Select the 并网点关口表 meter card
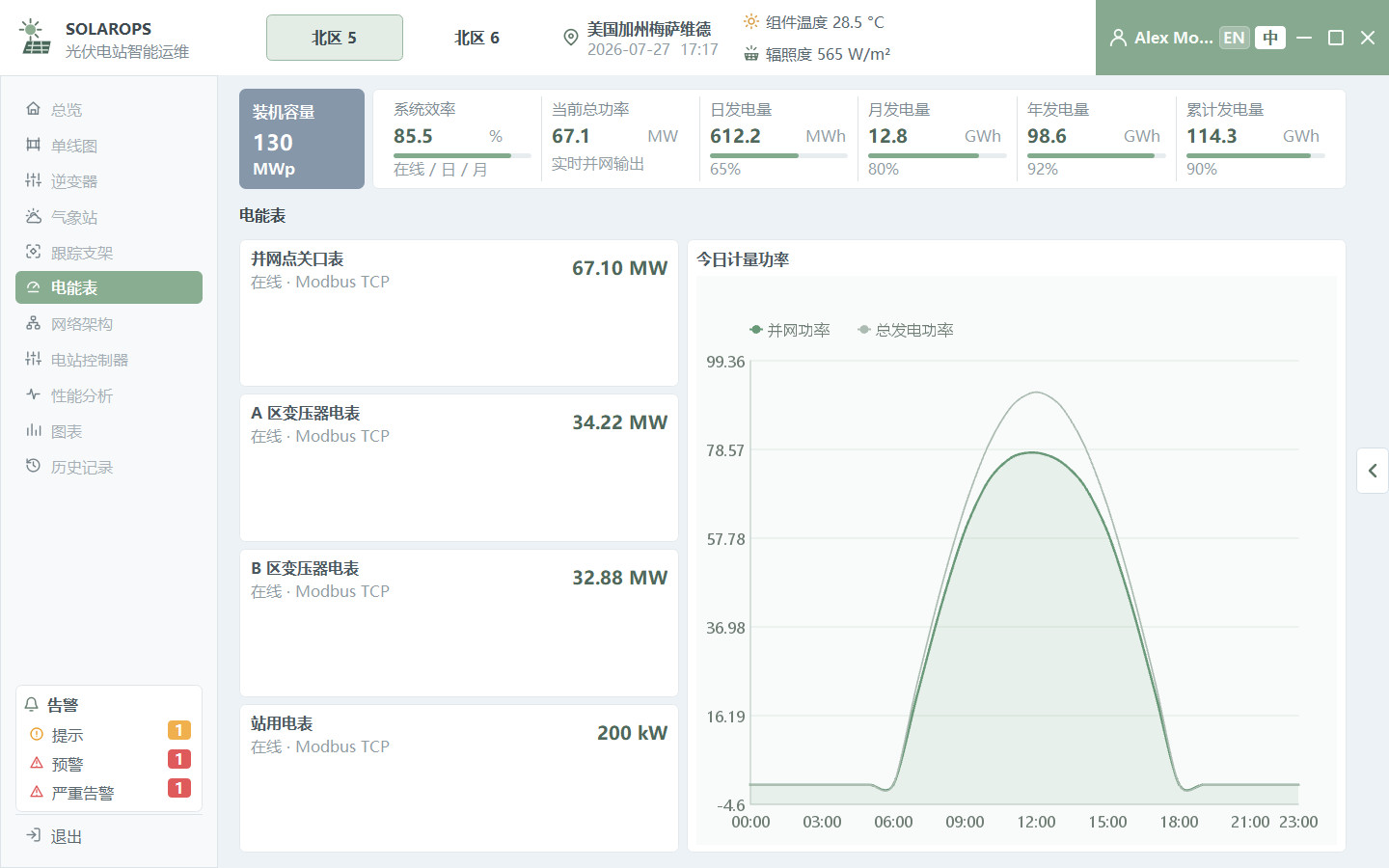 click(x=459, y=313)
